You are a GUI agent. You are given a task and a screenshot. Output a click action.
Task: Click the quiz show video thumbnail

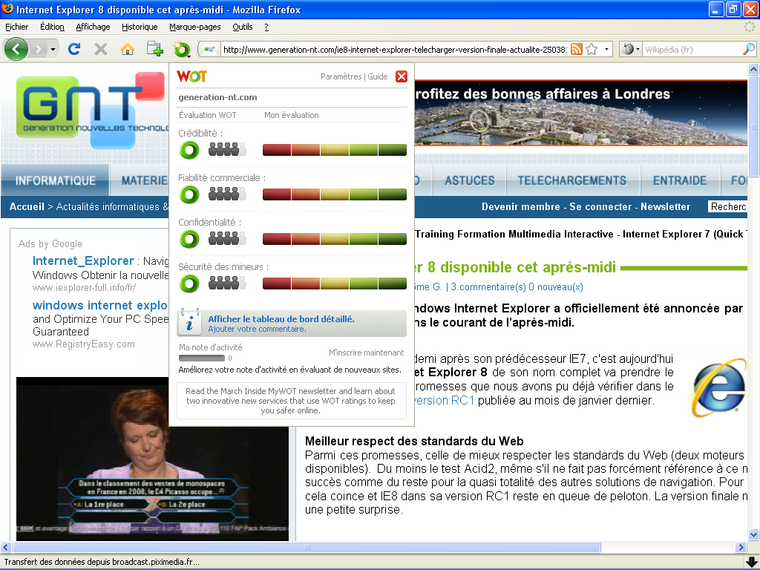click(152, 459)
